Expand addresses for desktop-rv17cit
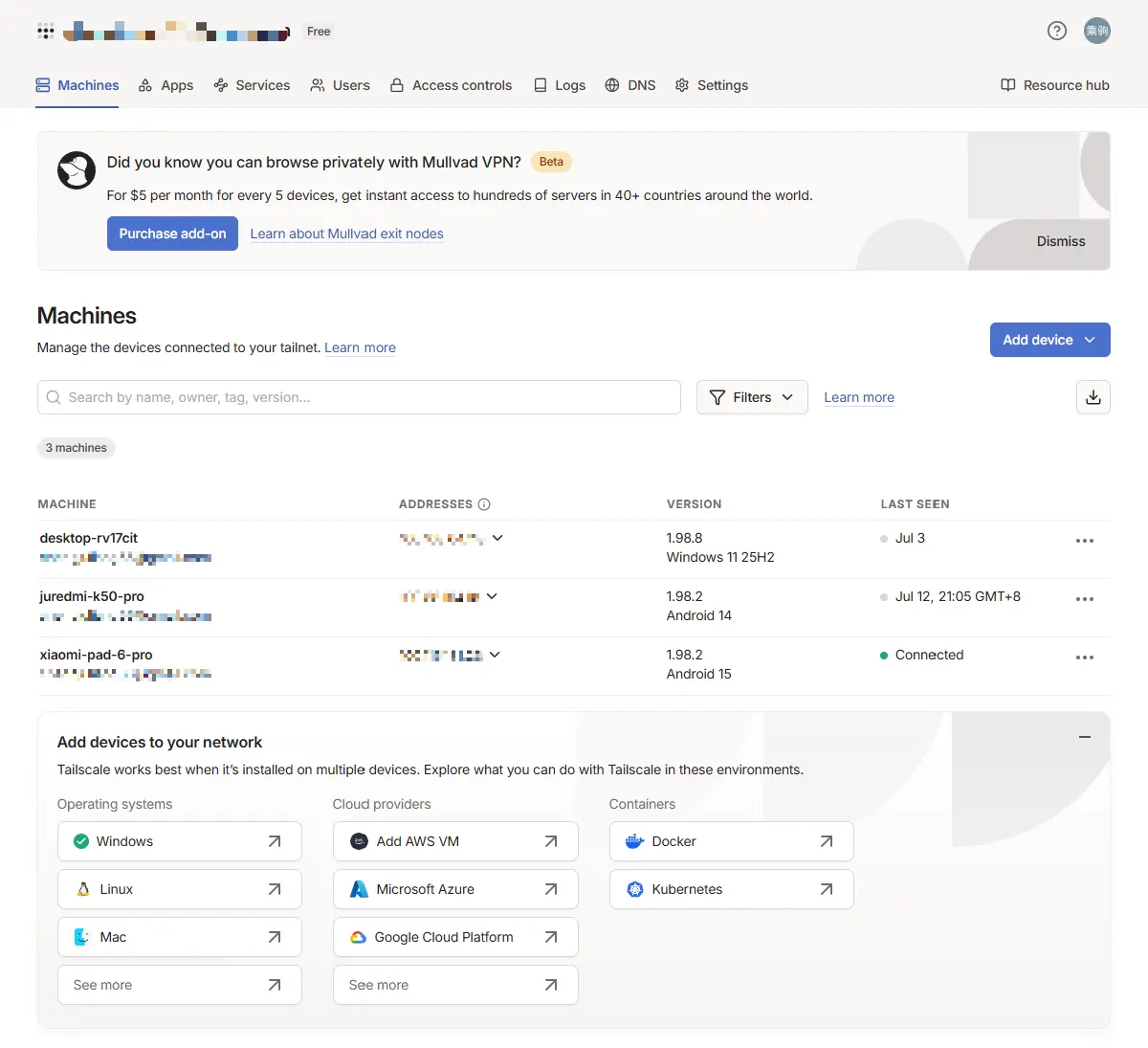Screen dimensions: 1148x1048 click(497, 538)
